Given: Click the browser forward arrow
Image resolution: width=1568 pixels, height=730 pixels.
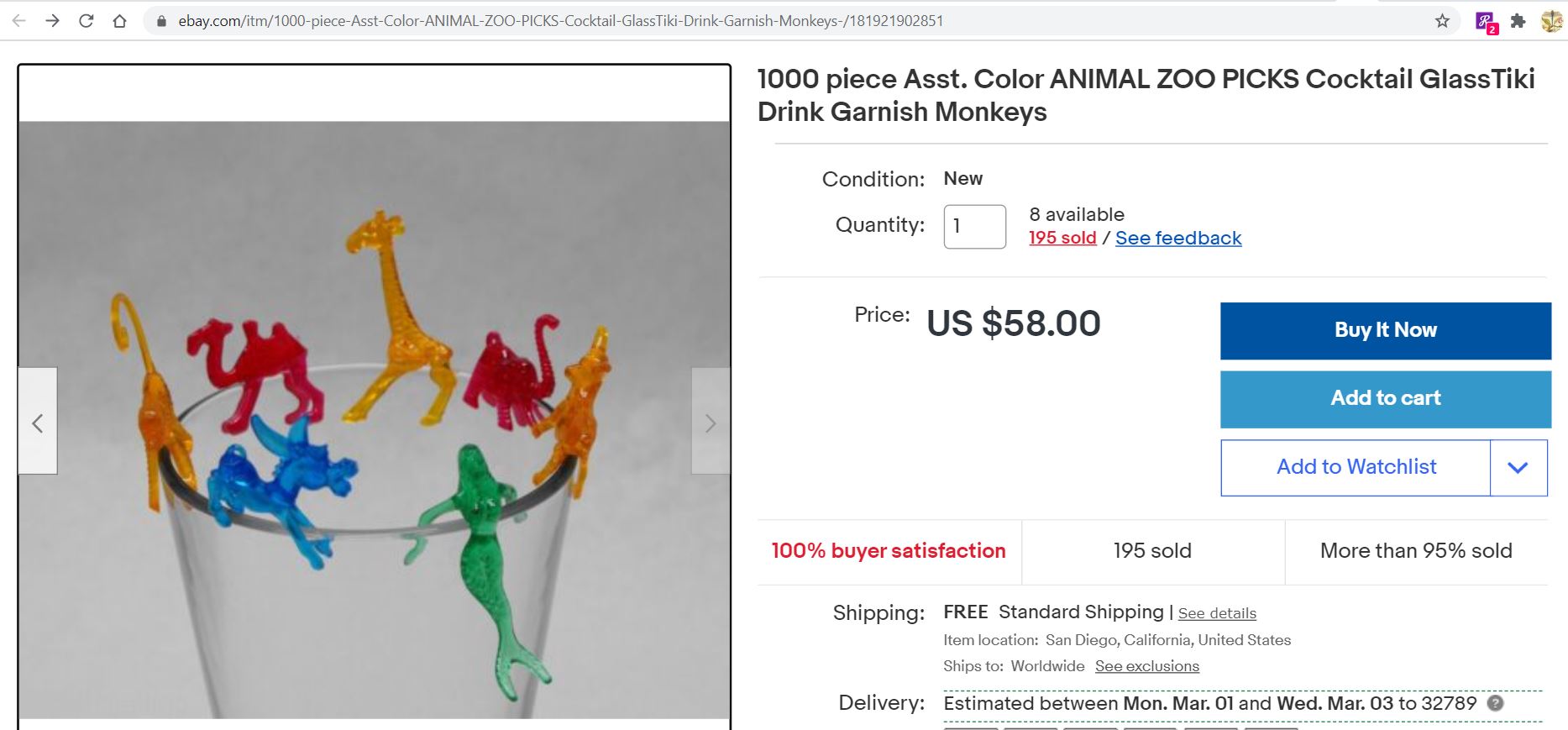Looking at the screenshot, I should [52, 21].
